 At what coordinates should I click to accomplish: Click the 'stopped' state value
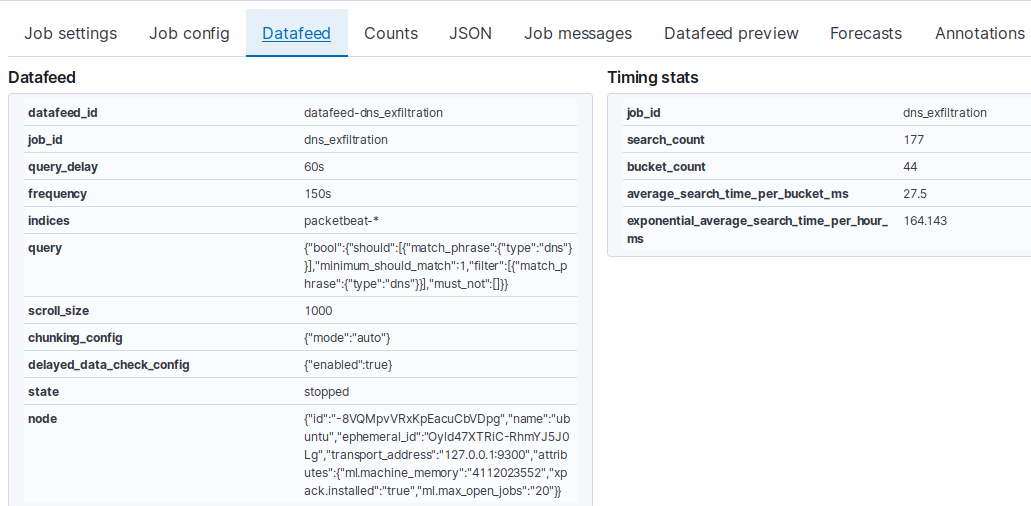tap(326, 392)
